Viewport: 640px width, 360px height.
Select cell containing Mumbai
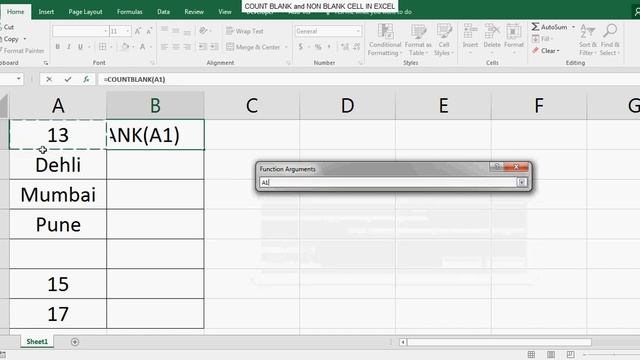(x=58, y=194)
